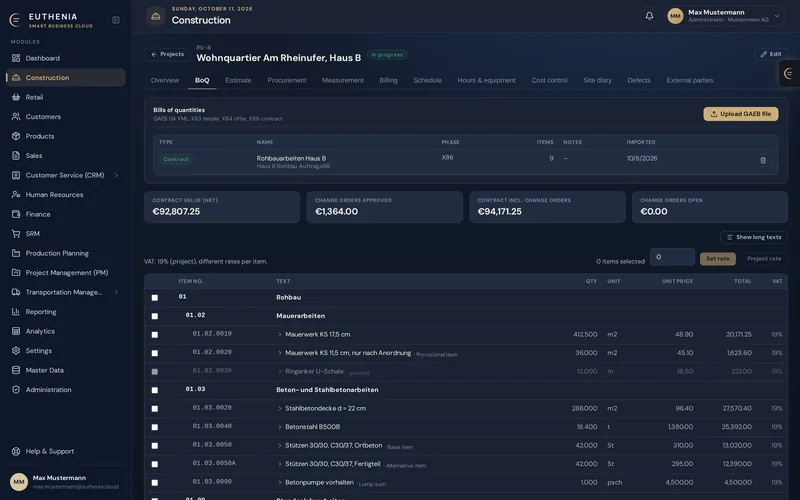800x500 pixels.
Task: Expand Ringanker U-Schale row chevron
Action: tap(280, 371)
